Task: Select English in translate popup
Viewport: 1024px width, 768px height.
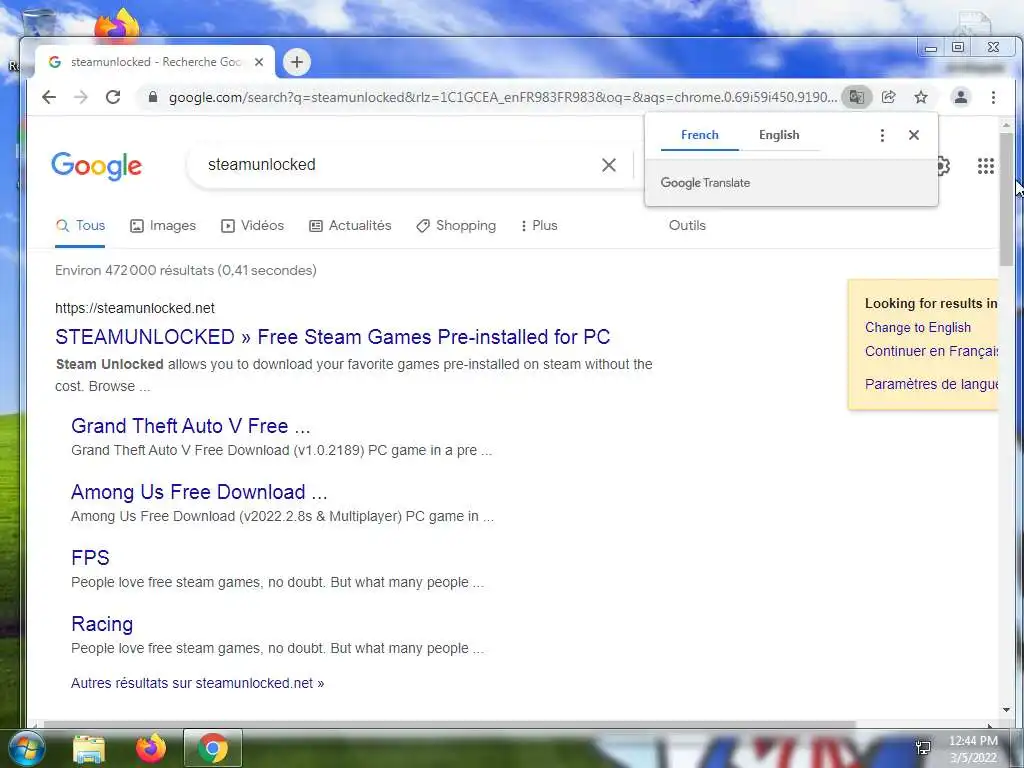Action: (x=779, y=135)
